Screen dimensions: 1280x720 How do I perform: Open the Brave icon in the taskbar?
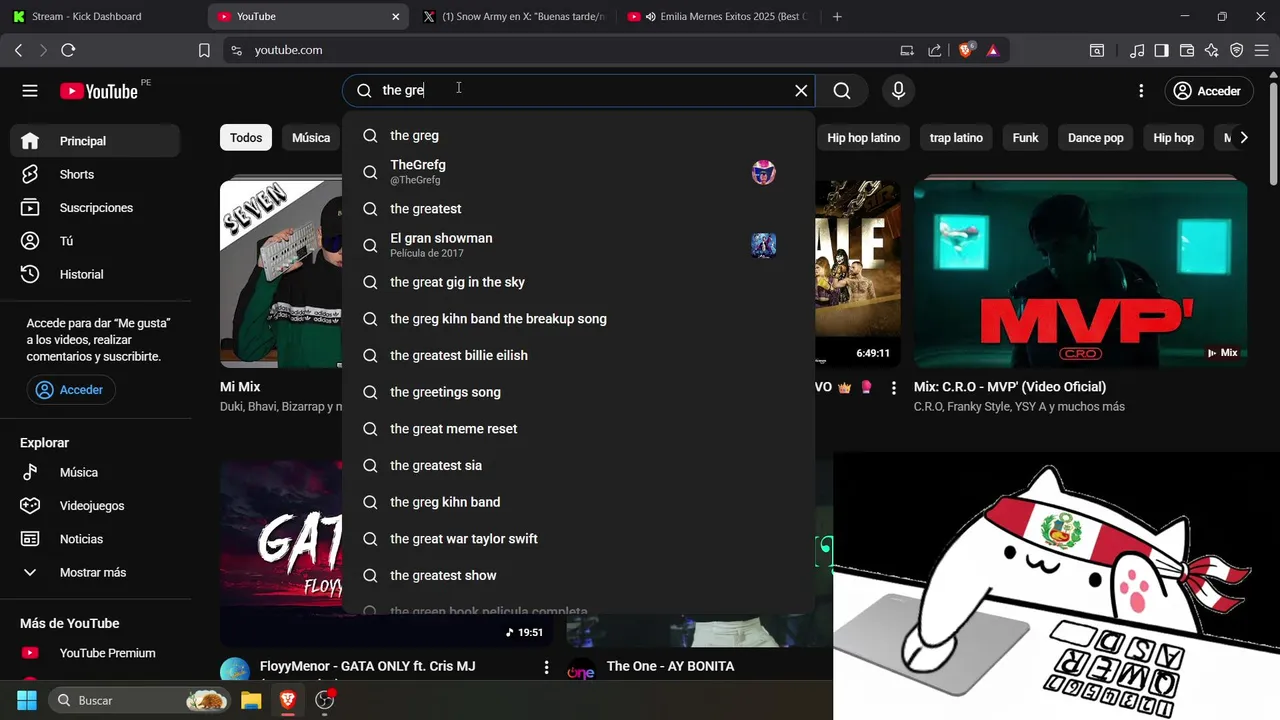[288, 700]
